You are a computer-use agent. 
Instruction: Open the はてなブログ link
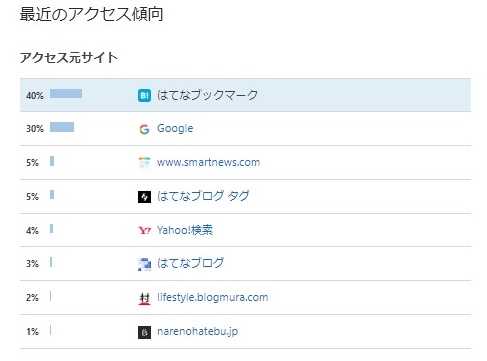[x=190, y=263]
